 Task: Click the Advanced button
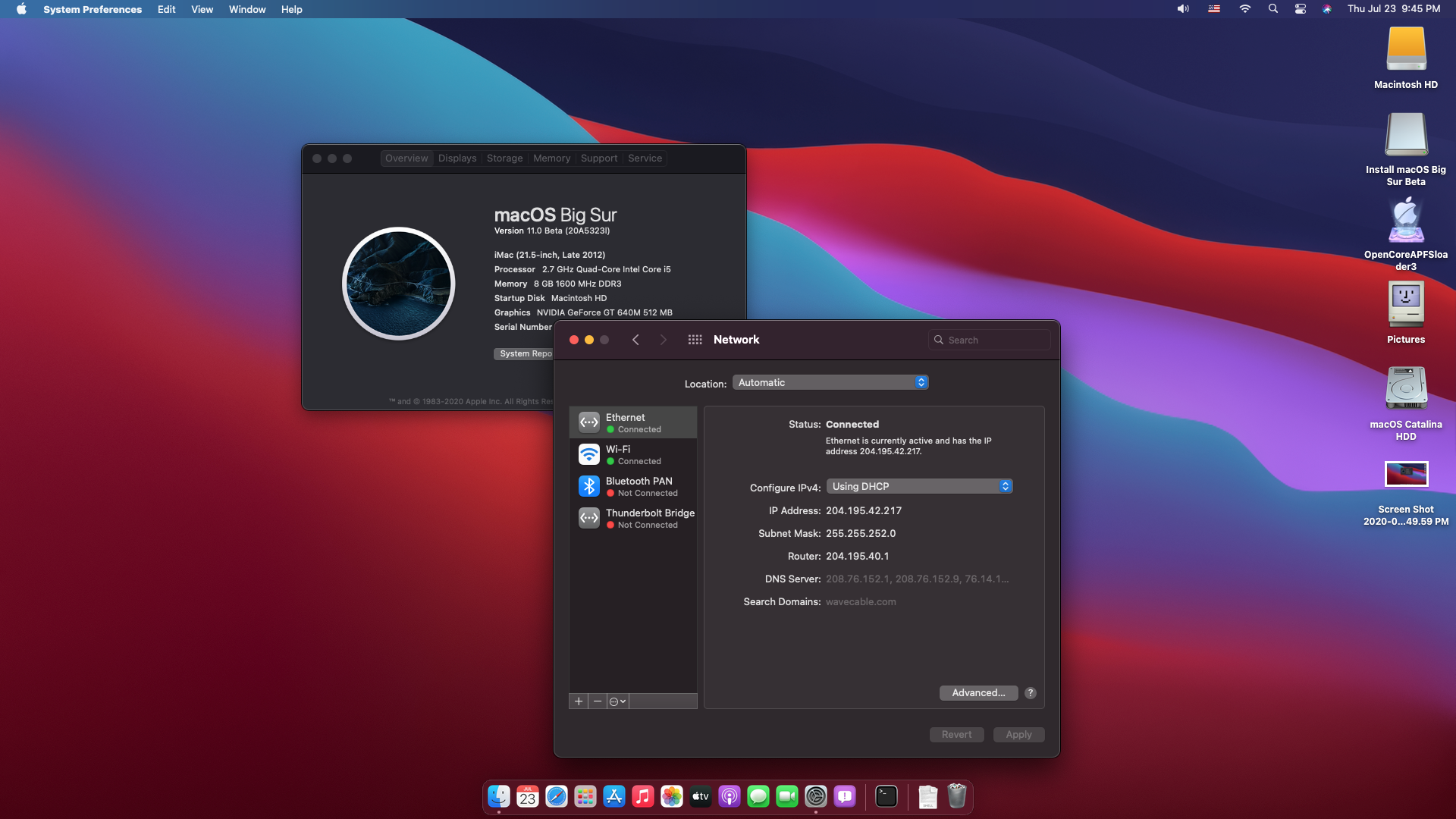(978, 693)
